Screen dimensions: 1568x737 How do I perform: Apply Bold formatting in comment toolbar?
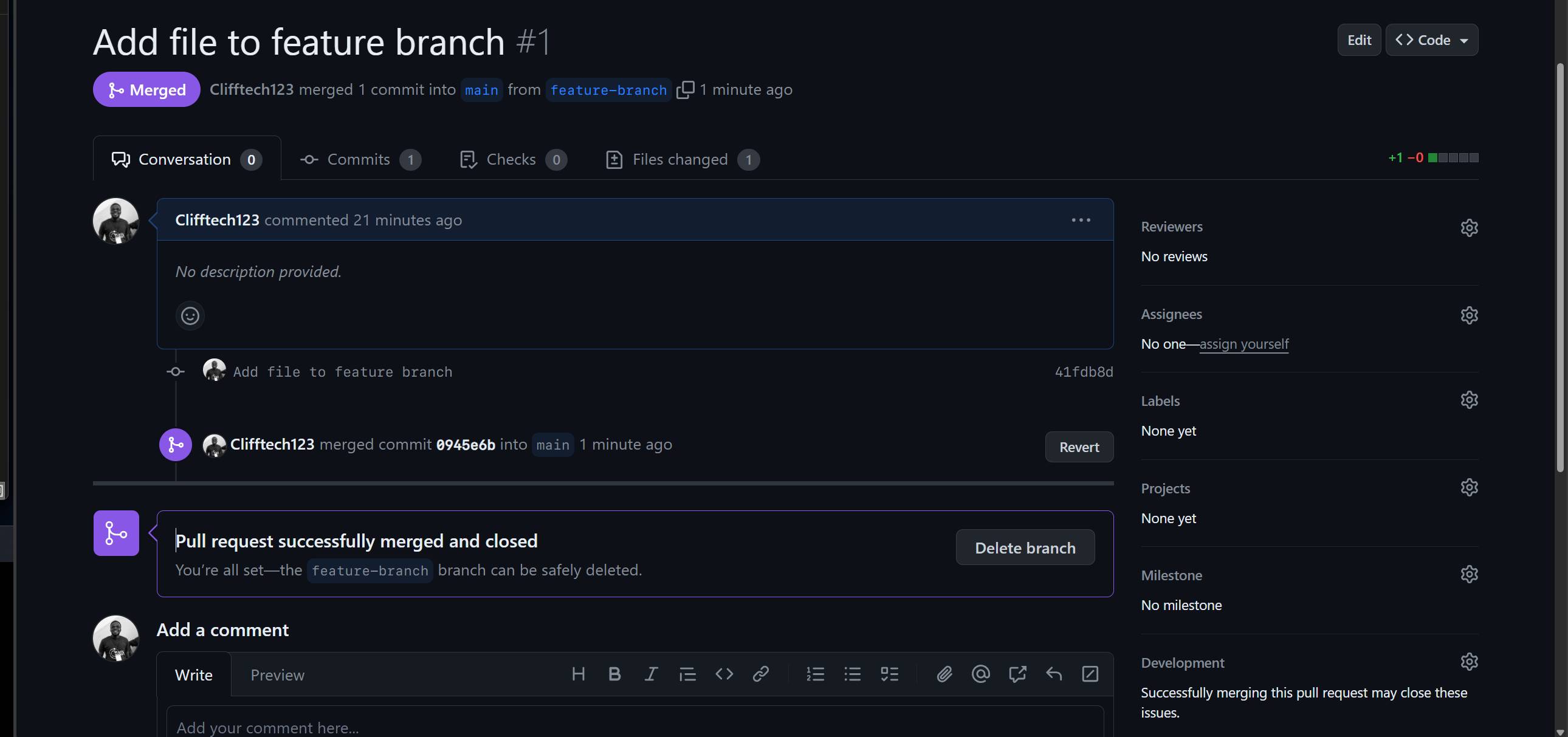614,674
